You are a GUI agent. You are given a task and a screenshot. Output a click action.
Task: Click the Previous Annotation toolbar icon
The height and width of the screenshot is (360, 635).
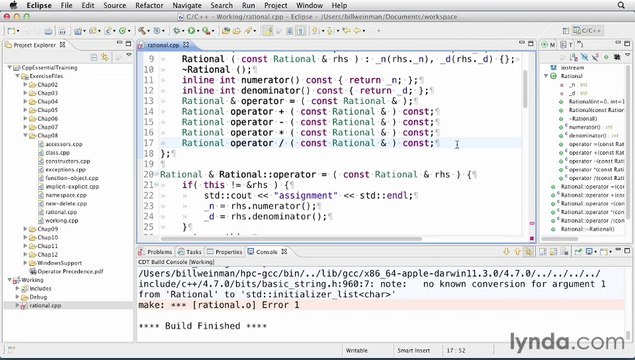330,31
